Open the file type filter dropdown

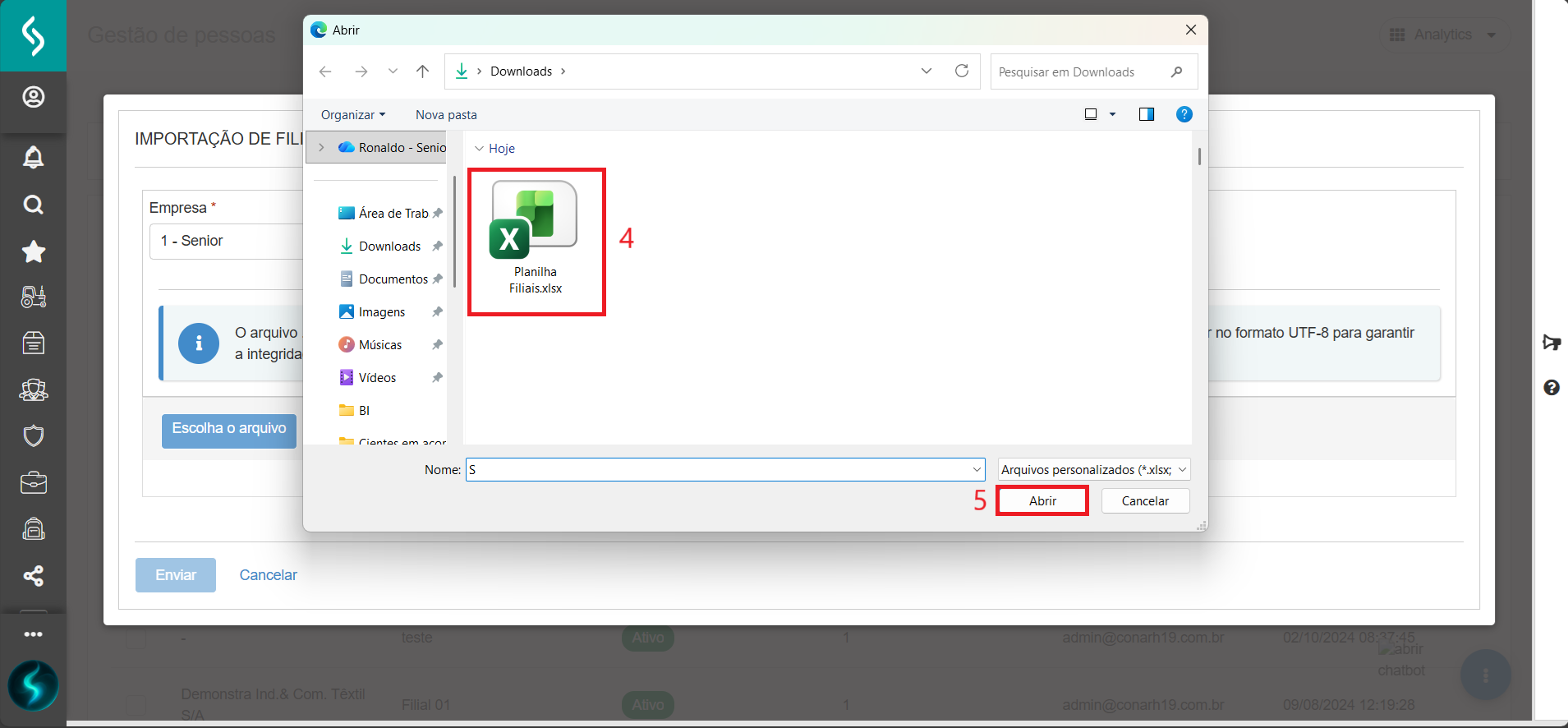1093,470
